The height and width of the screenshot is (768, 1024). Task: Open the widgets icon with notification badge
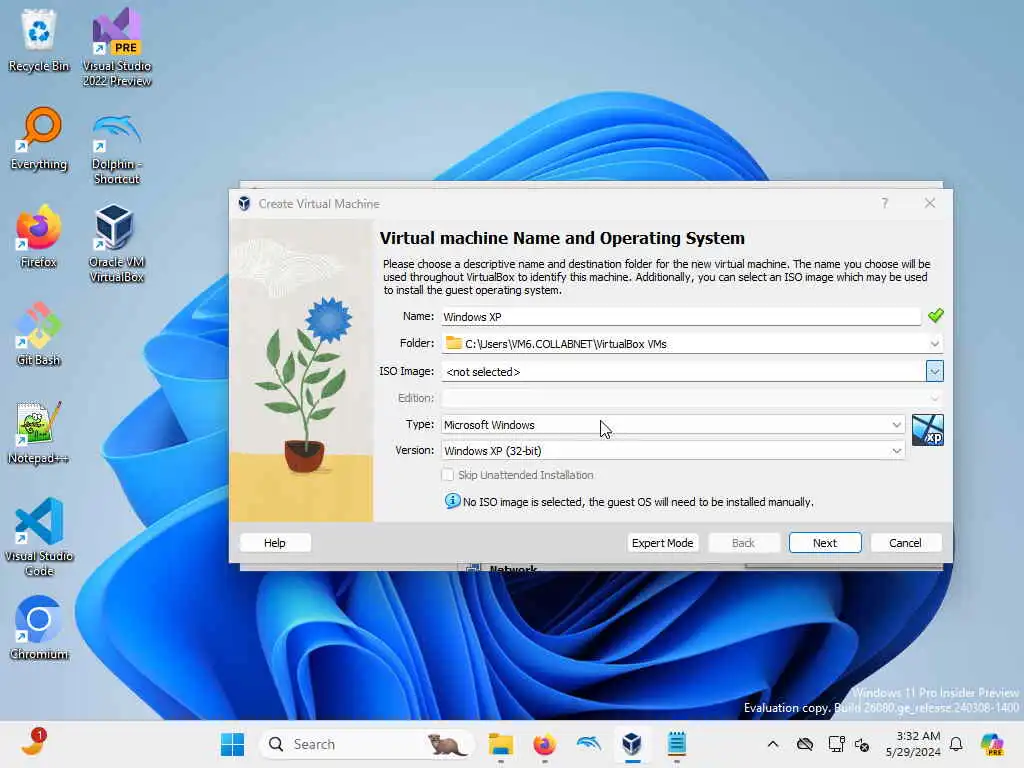[x=33, y=743]
